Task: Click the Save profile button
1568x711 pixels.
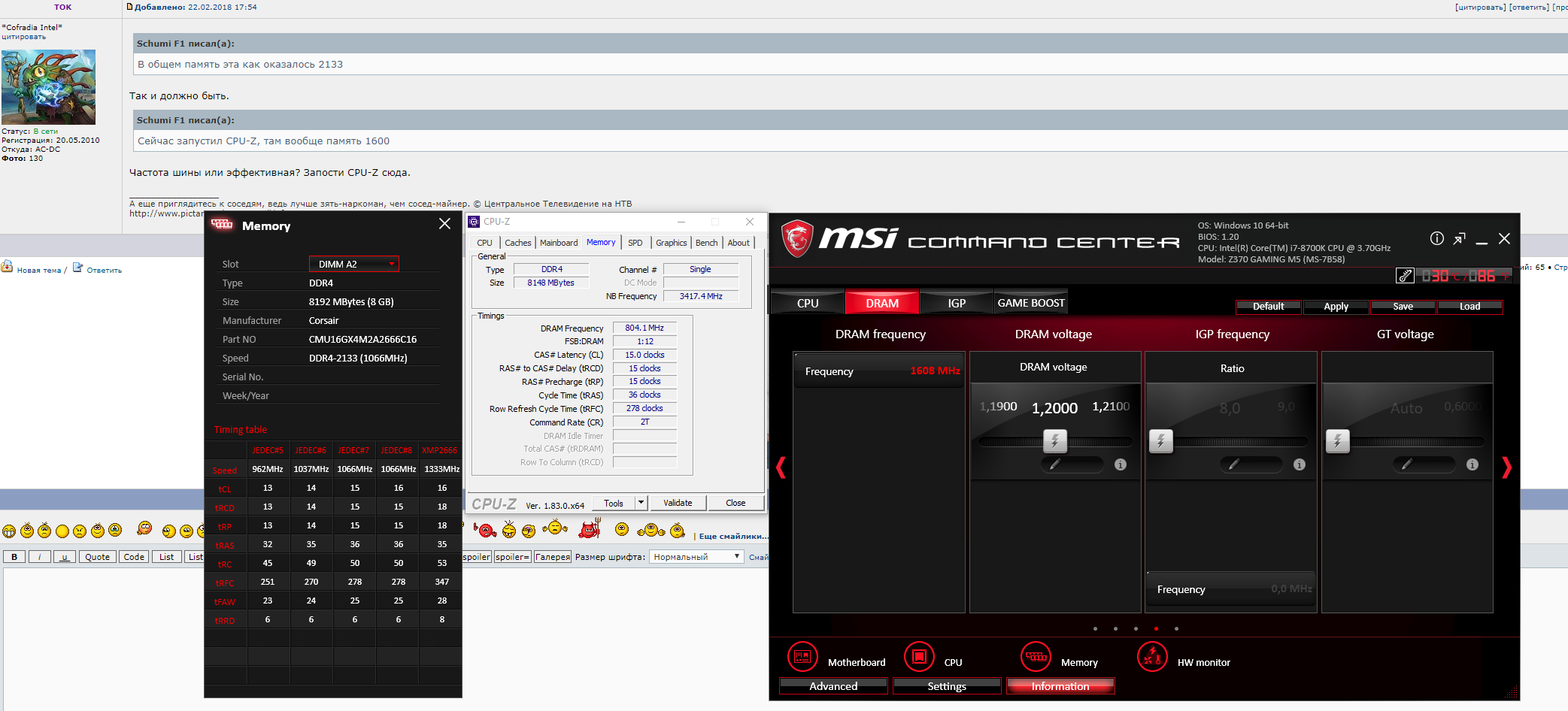Action: pyautogui.click(x=1403, y=307)
